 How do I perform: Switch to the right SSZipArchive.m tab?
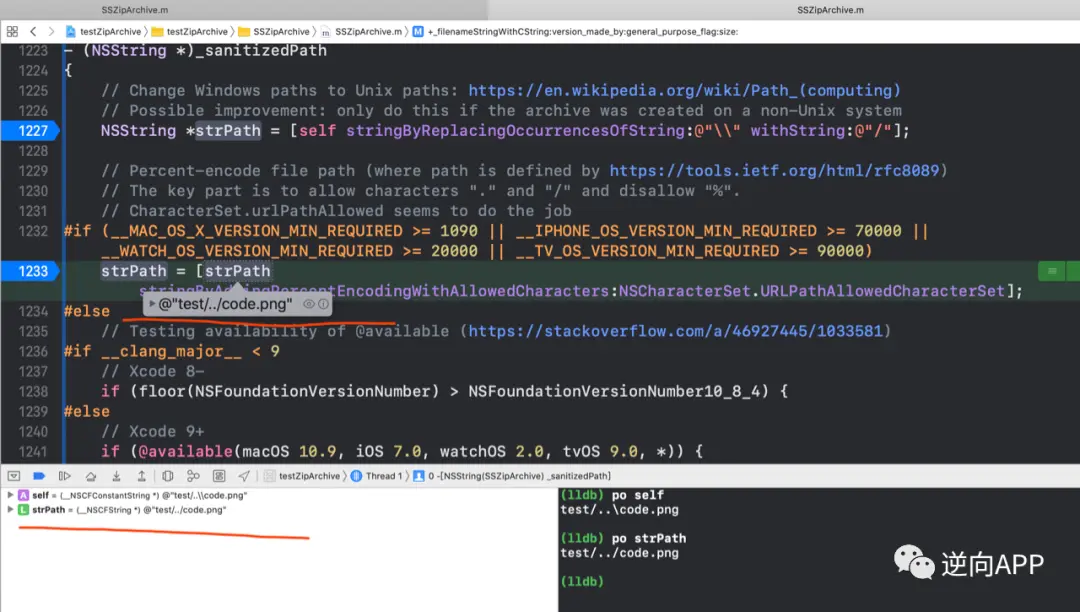[830, 10]
